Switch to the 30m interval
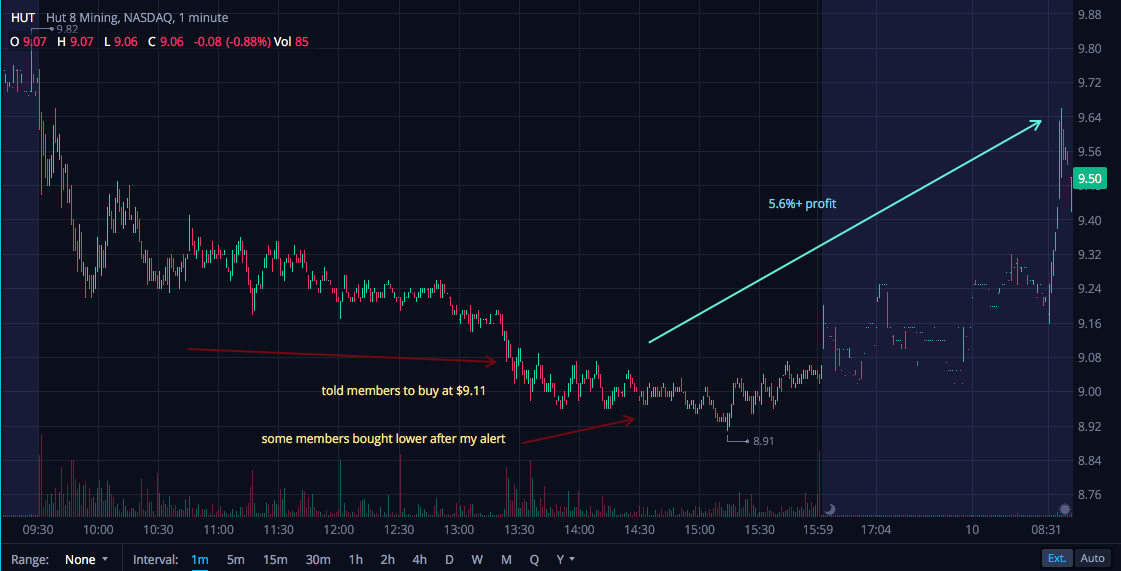Image resolution: width=1121 pixels, height=571 pixels. pyautogui.click(x=317, y=560)
